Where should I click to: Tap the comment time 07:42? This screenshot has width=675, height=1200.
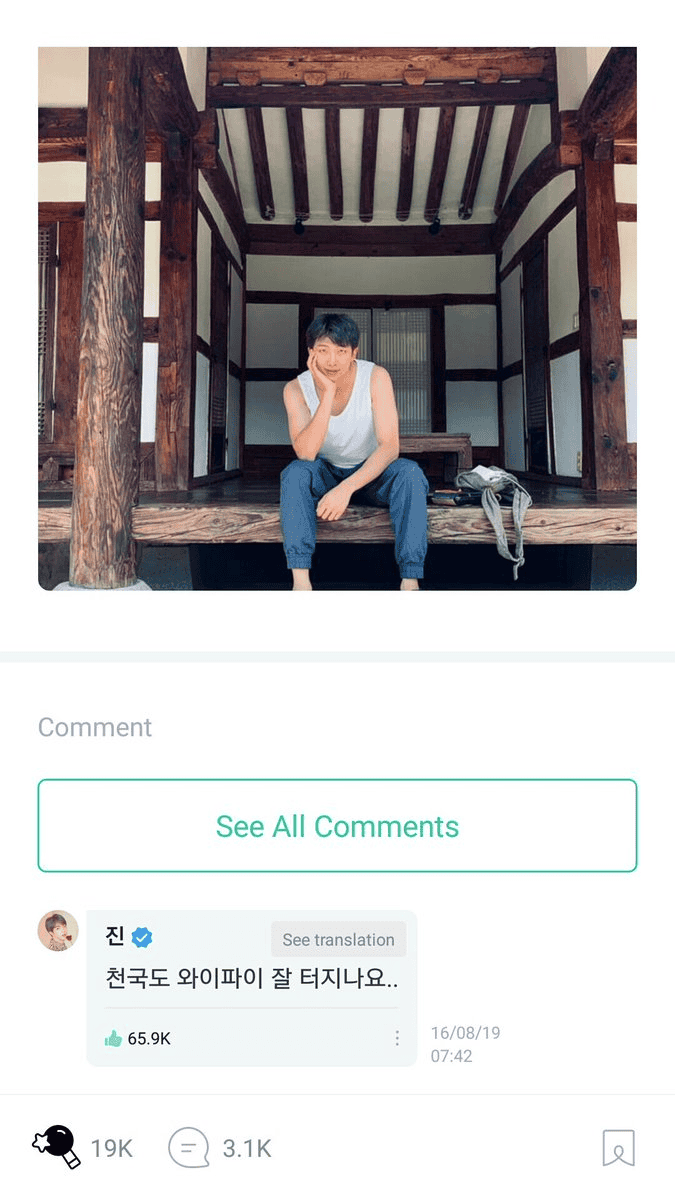(x=452, y=1056)
